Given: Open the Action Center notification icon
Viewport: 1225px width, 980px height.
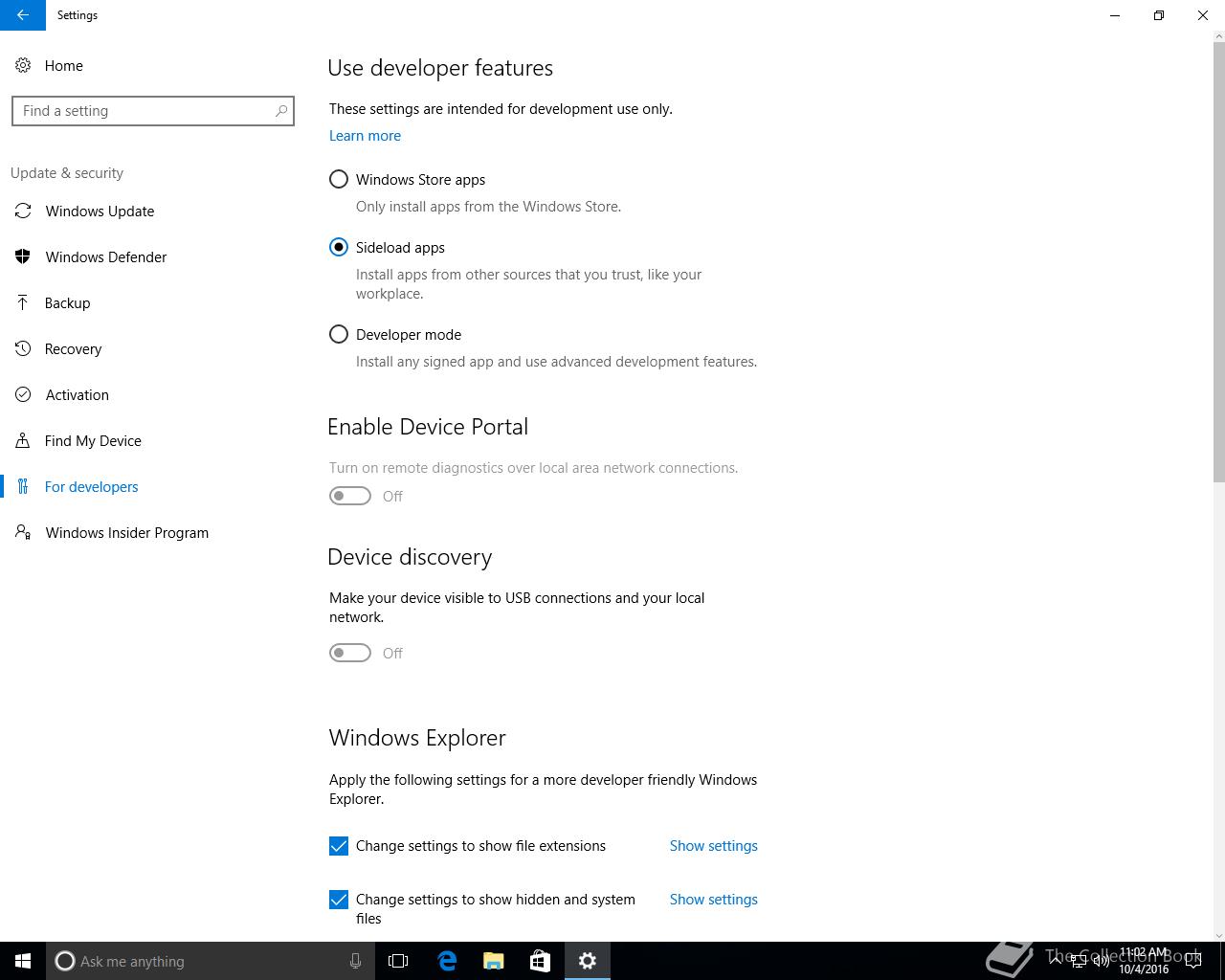Looking at the screenshot, I should pos(1193,961).
